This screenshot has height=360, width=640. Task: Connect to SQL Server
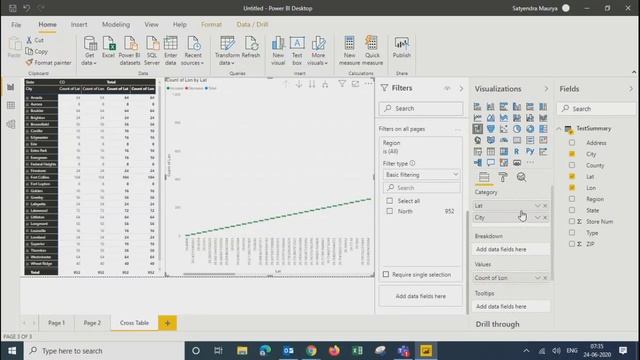[152, 51]
